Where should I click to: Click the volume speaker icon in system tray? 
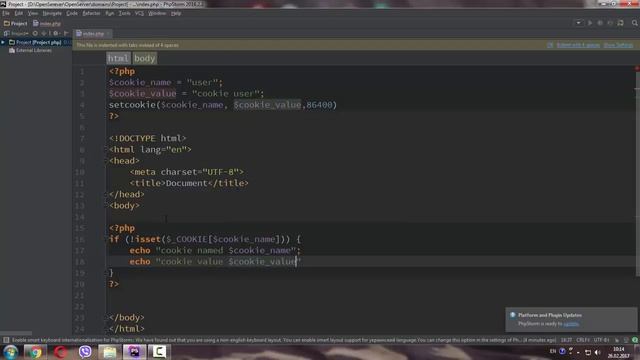coord(598,352)
